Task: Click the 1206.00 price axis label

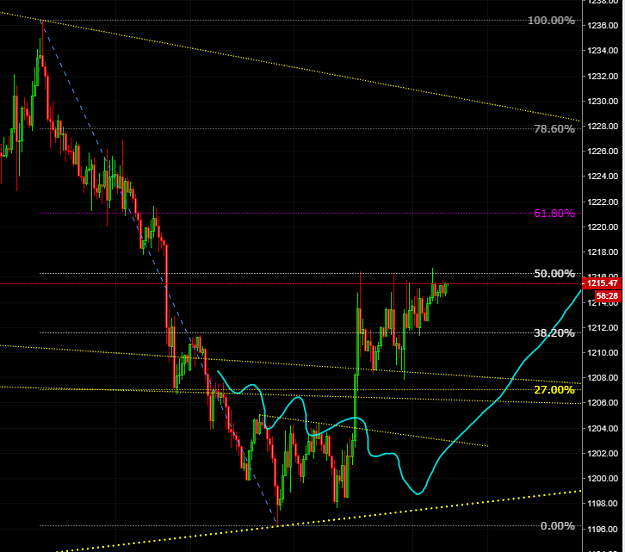Action: coord(602,403)
